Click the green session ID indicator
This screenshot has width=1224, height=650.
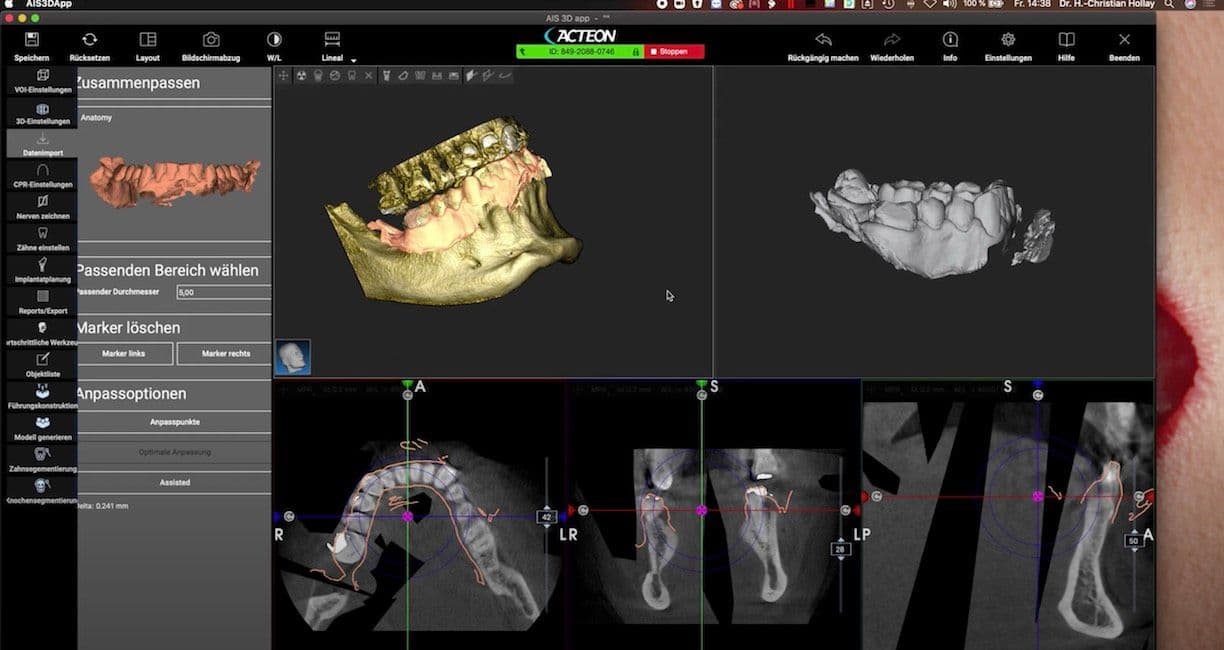(x=580, y=51)
